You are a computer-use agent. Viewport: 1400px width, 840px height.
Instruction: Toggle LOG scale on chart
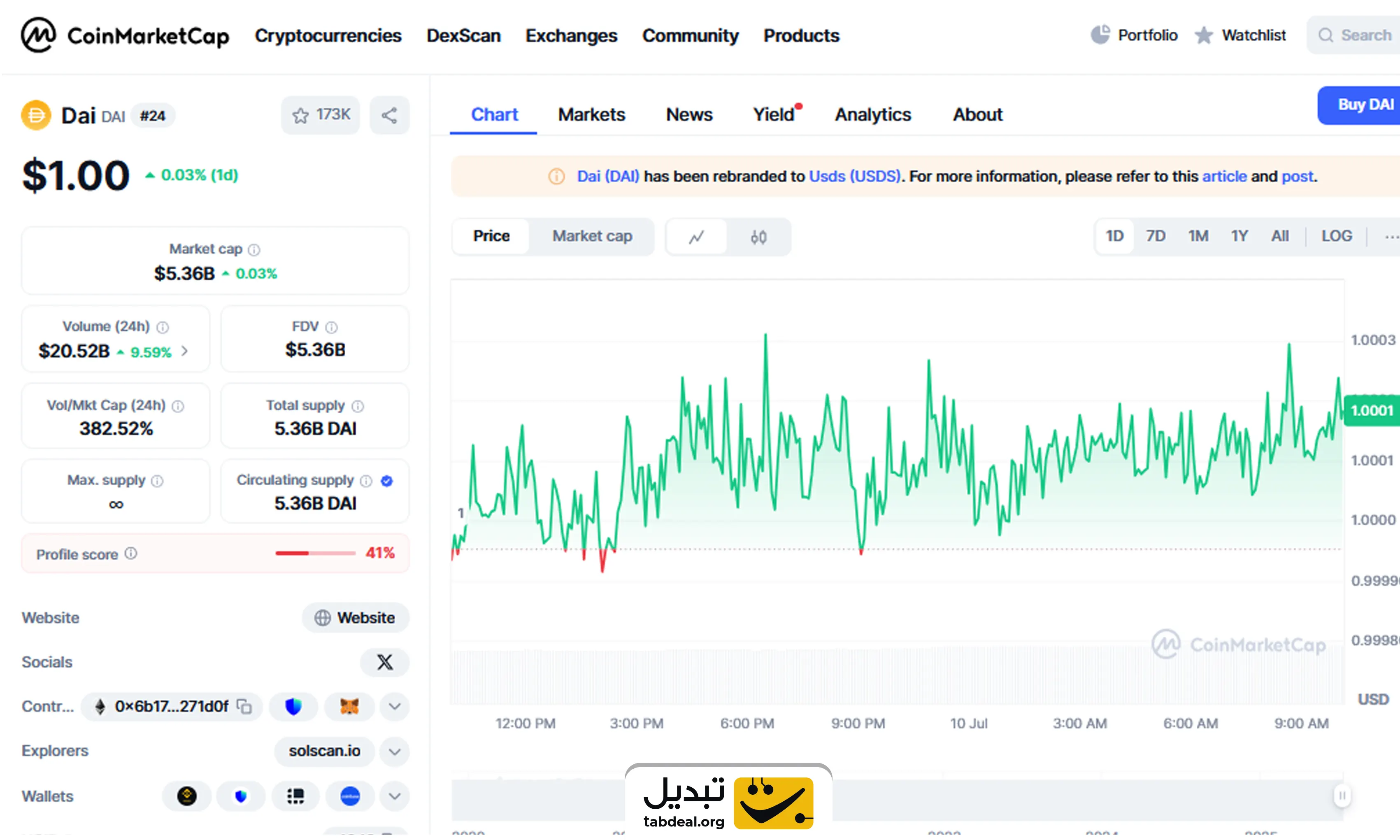point(1337,236)
